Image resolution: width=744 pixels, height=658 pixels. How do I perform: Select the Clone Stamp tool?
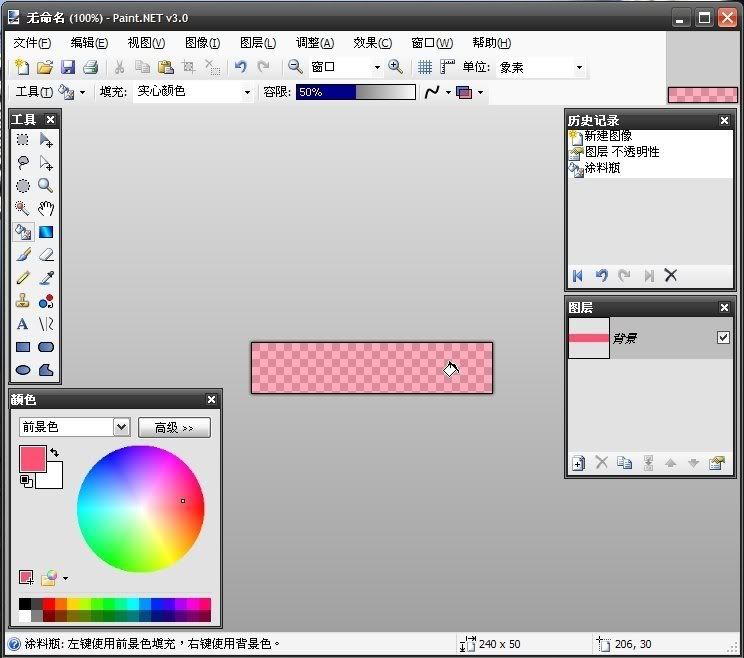pos(22,301)
